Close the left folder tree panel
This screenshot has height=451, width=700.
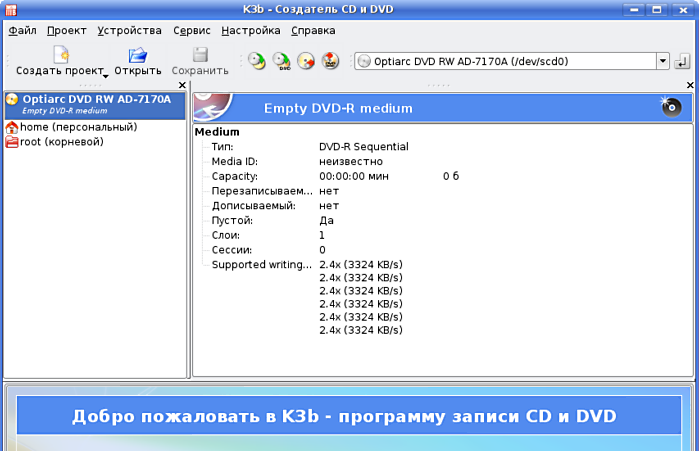tap(182, 85)
